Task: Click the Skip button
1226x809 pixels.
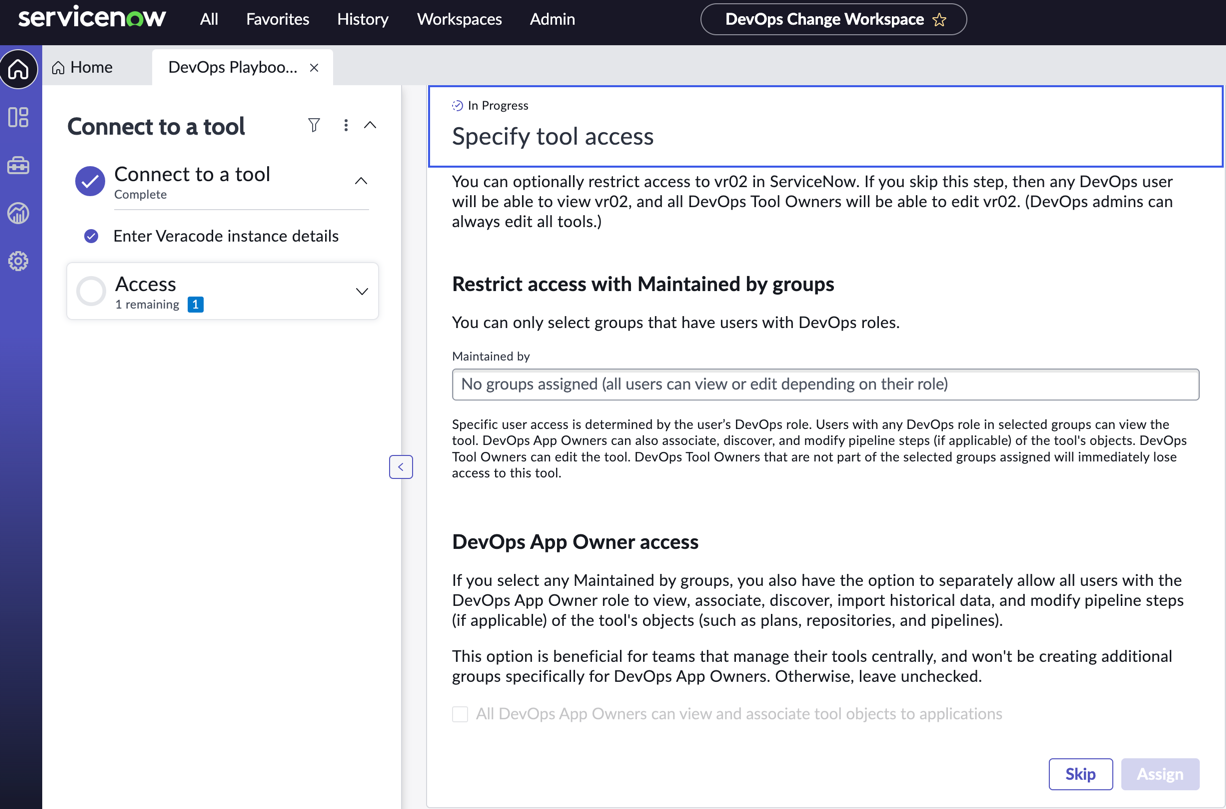Action: [1080, 774]
